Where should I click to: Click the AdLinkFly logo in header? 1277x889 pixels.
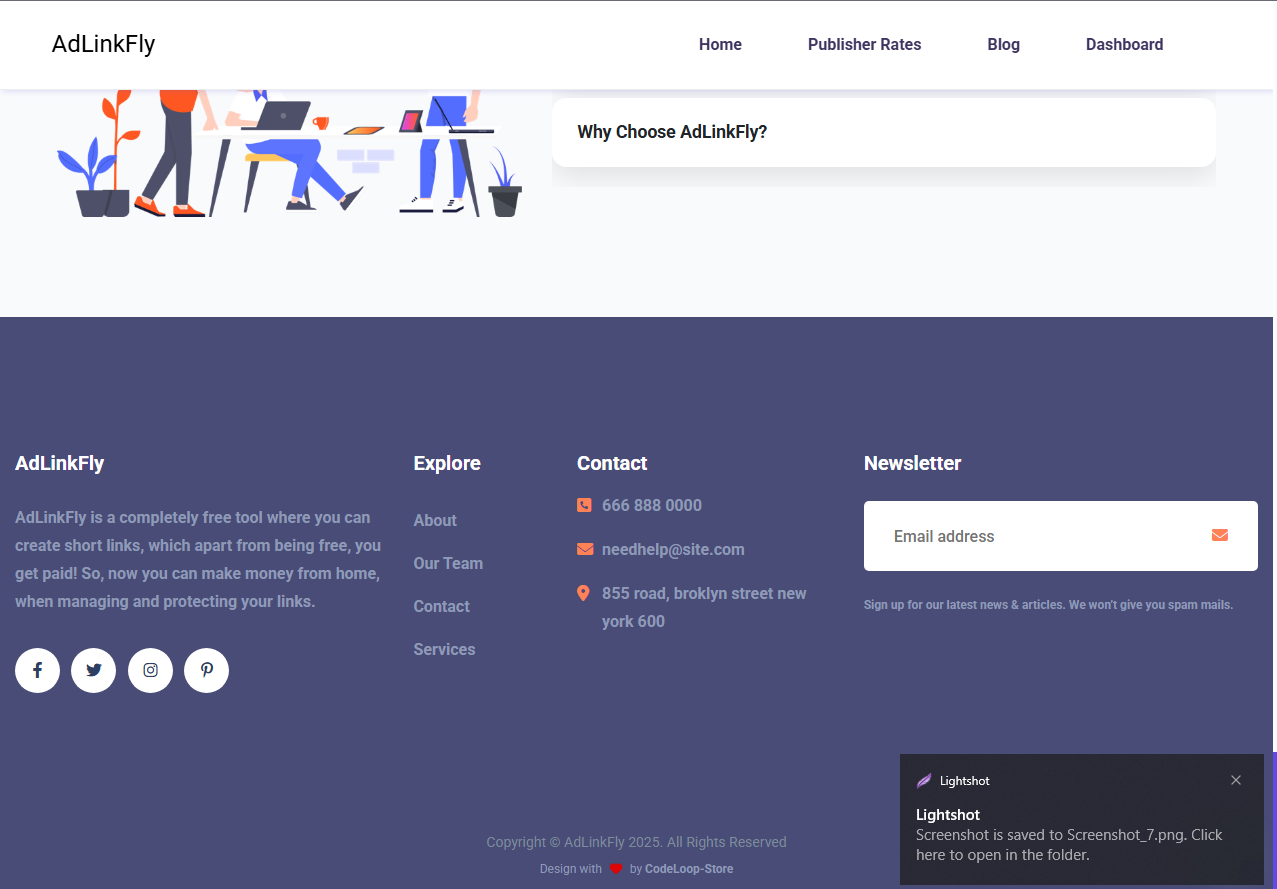104,44
